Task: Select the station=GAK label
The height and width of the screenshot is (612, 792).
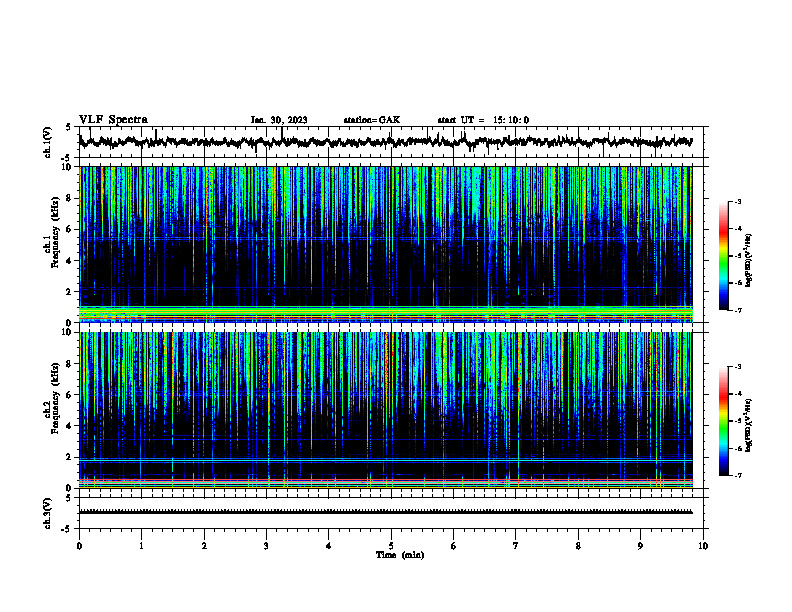Action: [372, 120]
